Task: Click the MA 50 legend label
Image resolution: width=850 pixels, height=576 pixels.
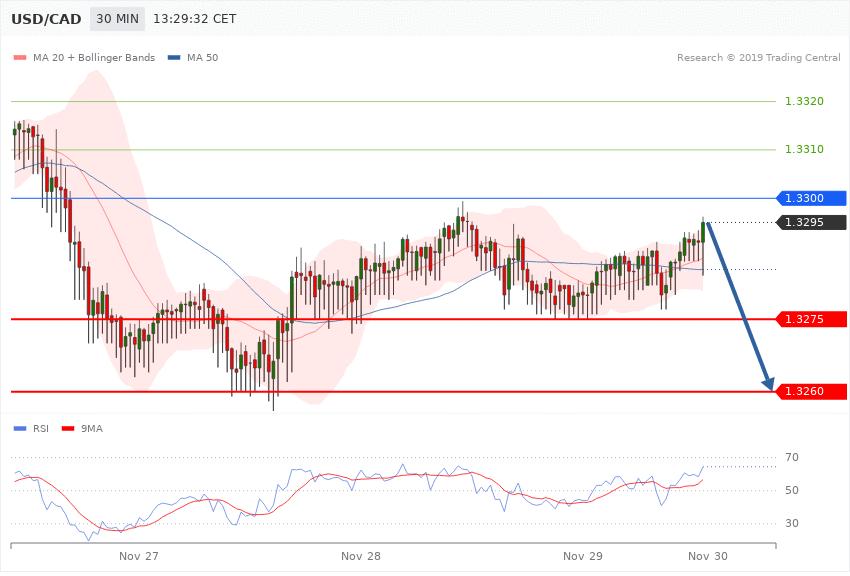Action: click(203, 58)
